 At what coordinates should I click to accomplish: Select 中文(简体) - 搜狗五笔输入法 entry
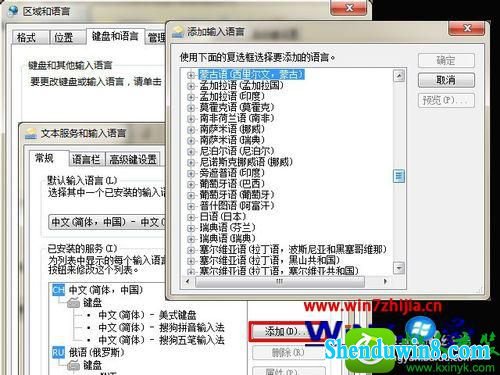tap(161, 340)
